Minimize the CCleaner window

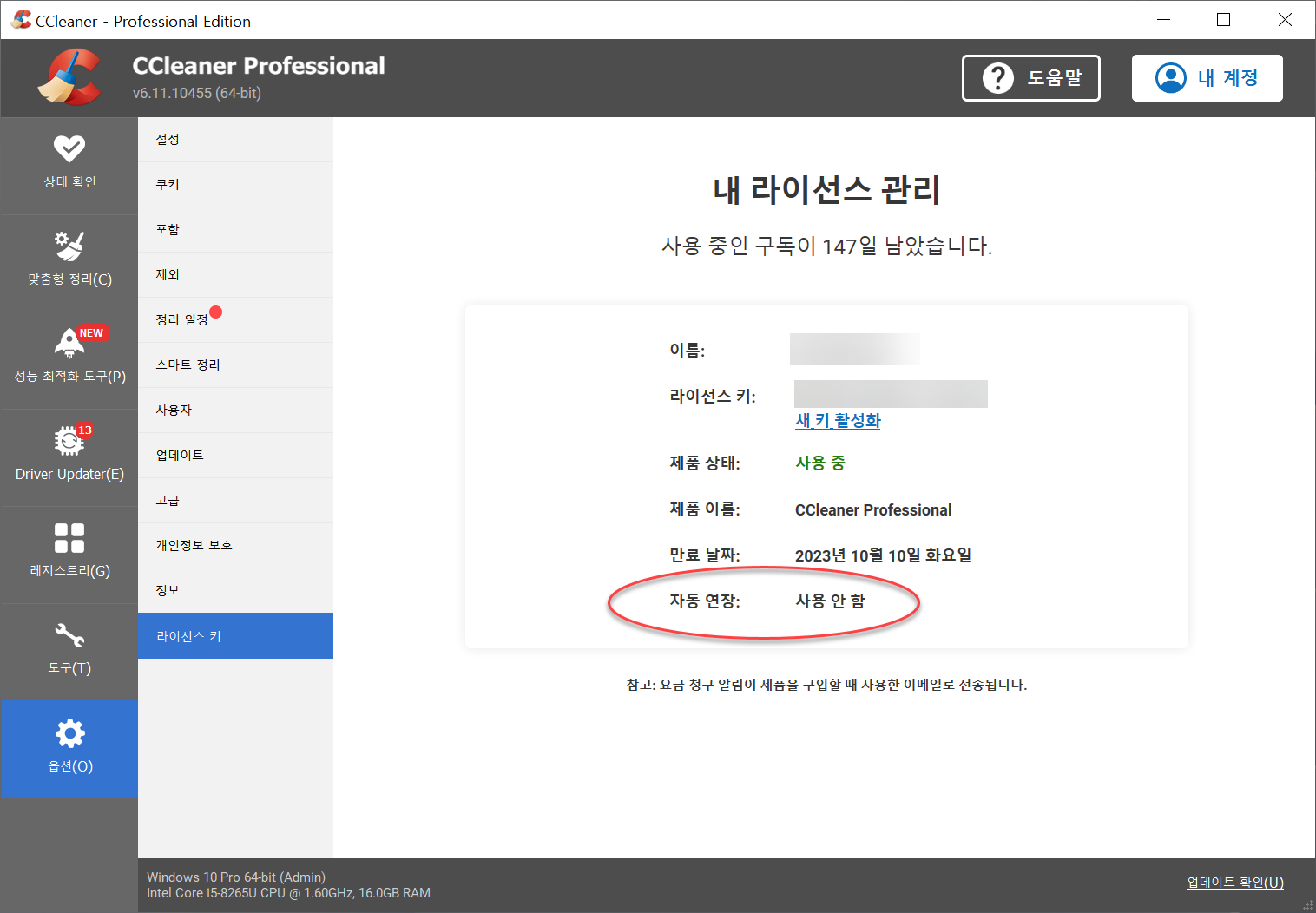(1164, 20)
